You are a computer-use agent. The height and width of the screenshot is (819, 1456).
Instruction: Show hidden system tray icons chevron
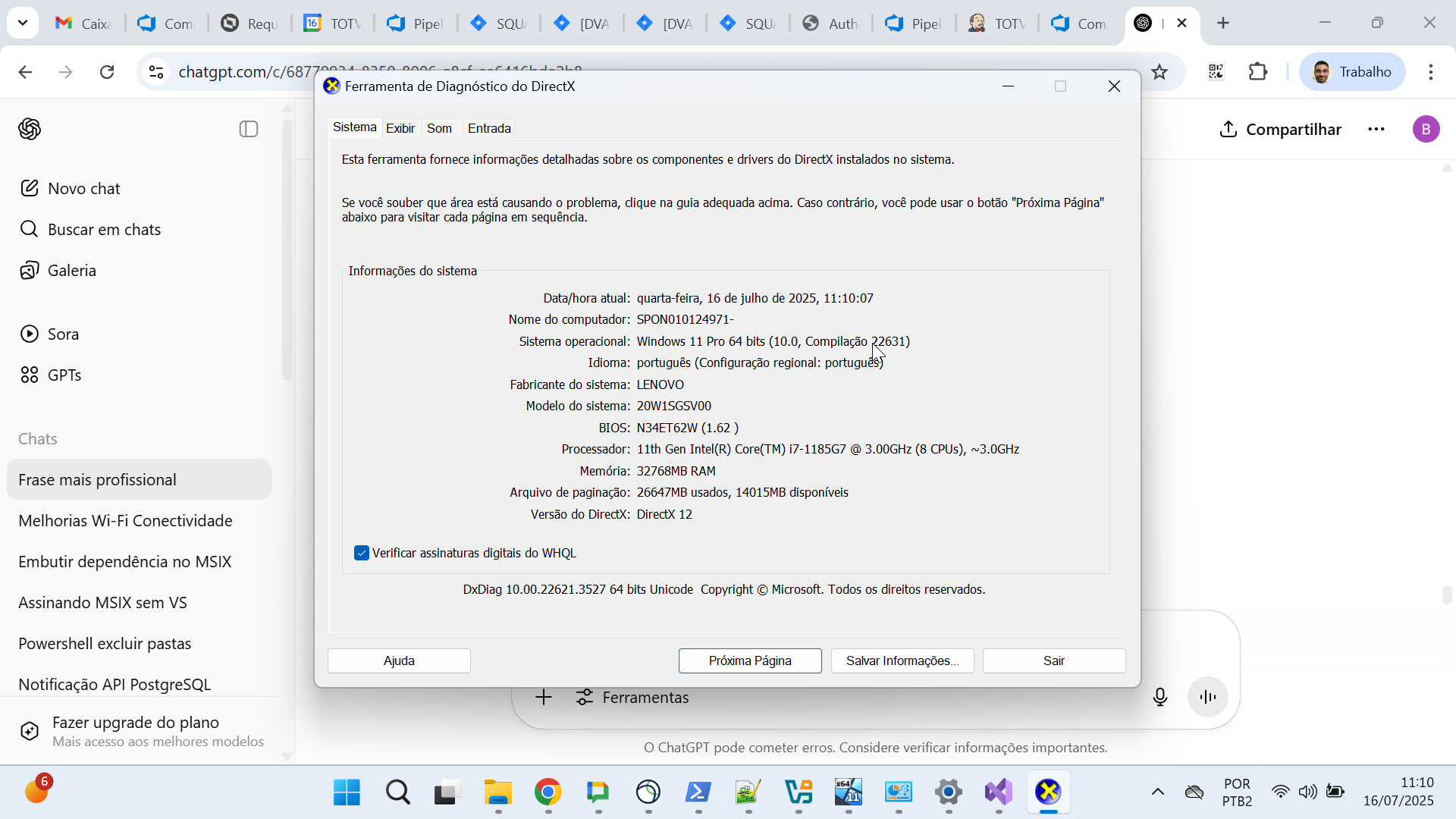1157,792
